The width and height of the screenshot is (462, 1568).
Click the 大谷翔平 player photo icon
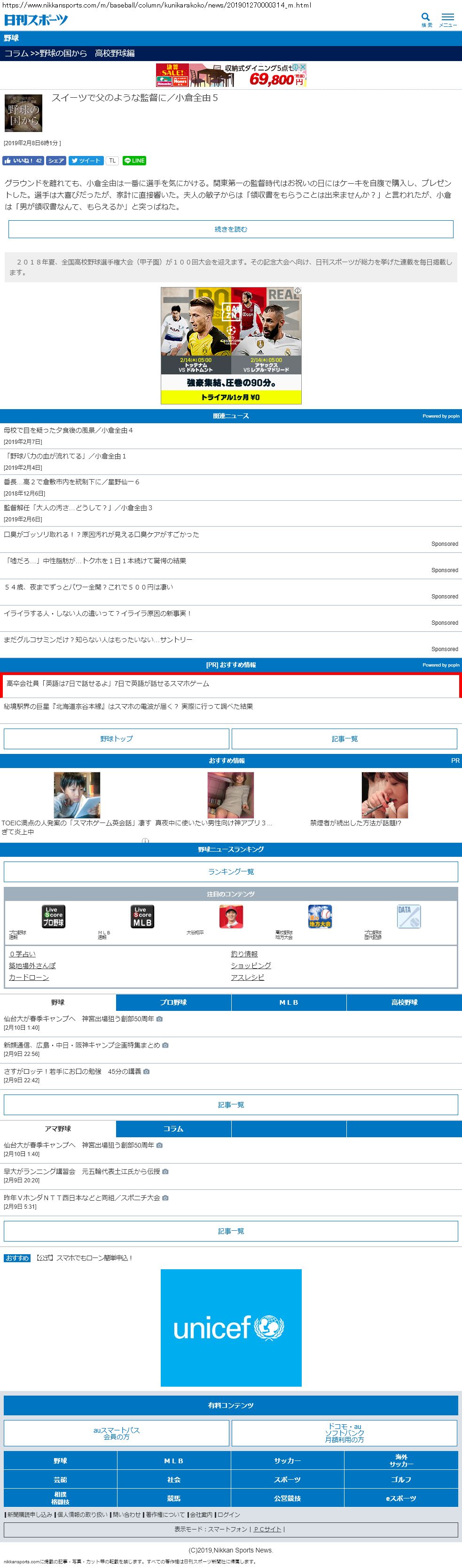coord(231,916)
